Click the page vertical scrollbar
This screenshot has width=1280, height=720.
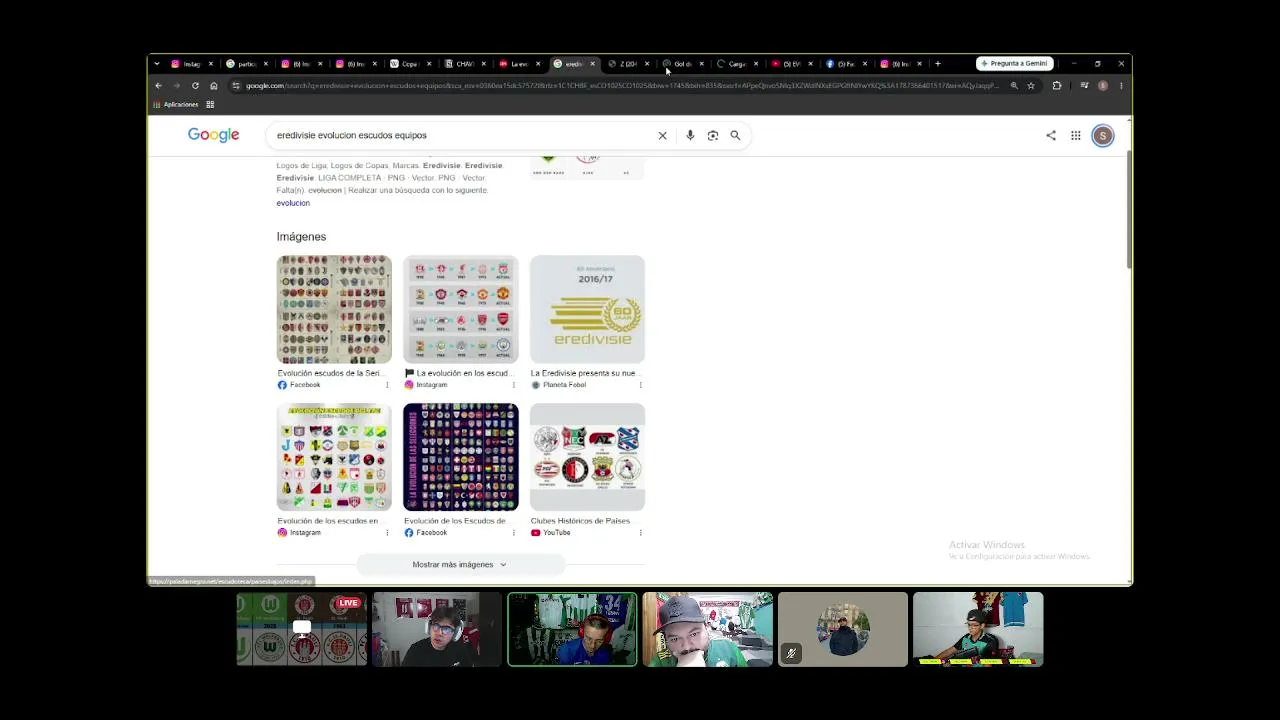pyautogui.click(x=1128, y=210)
